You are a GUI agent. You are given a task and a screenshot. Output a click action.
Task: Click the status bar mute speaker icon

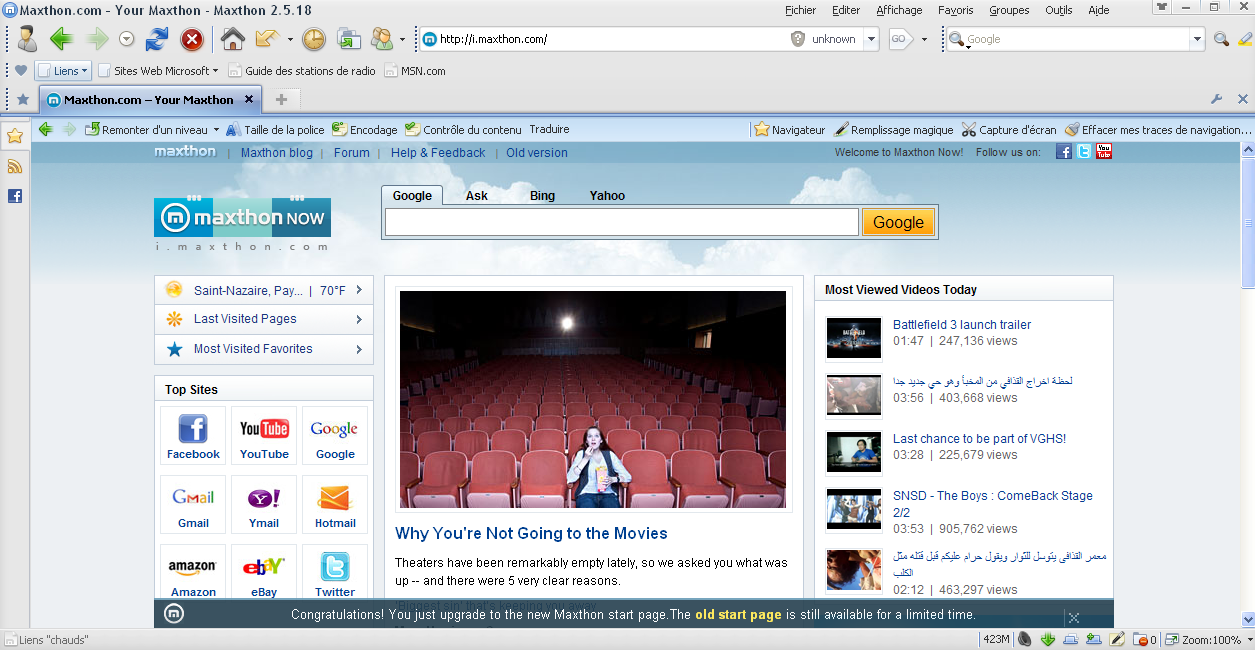(x=1024, y=639)
